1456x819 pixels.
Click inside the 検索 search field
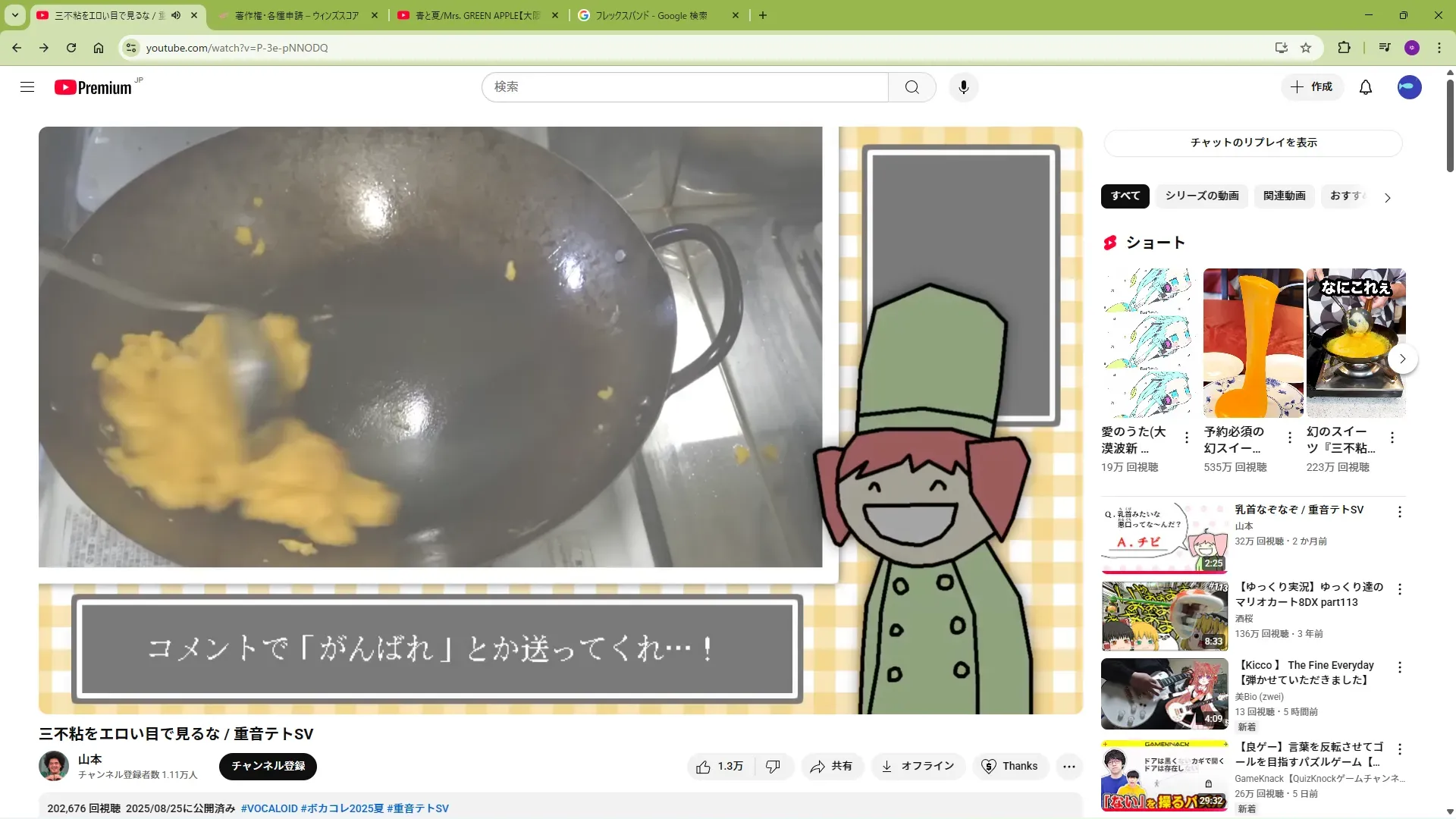tap(682, 87)
